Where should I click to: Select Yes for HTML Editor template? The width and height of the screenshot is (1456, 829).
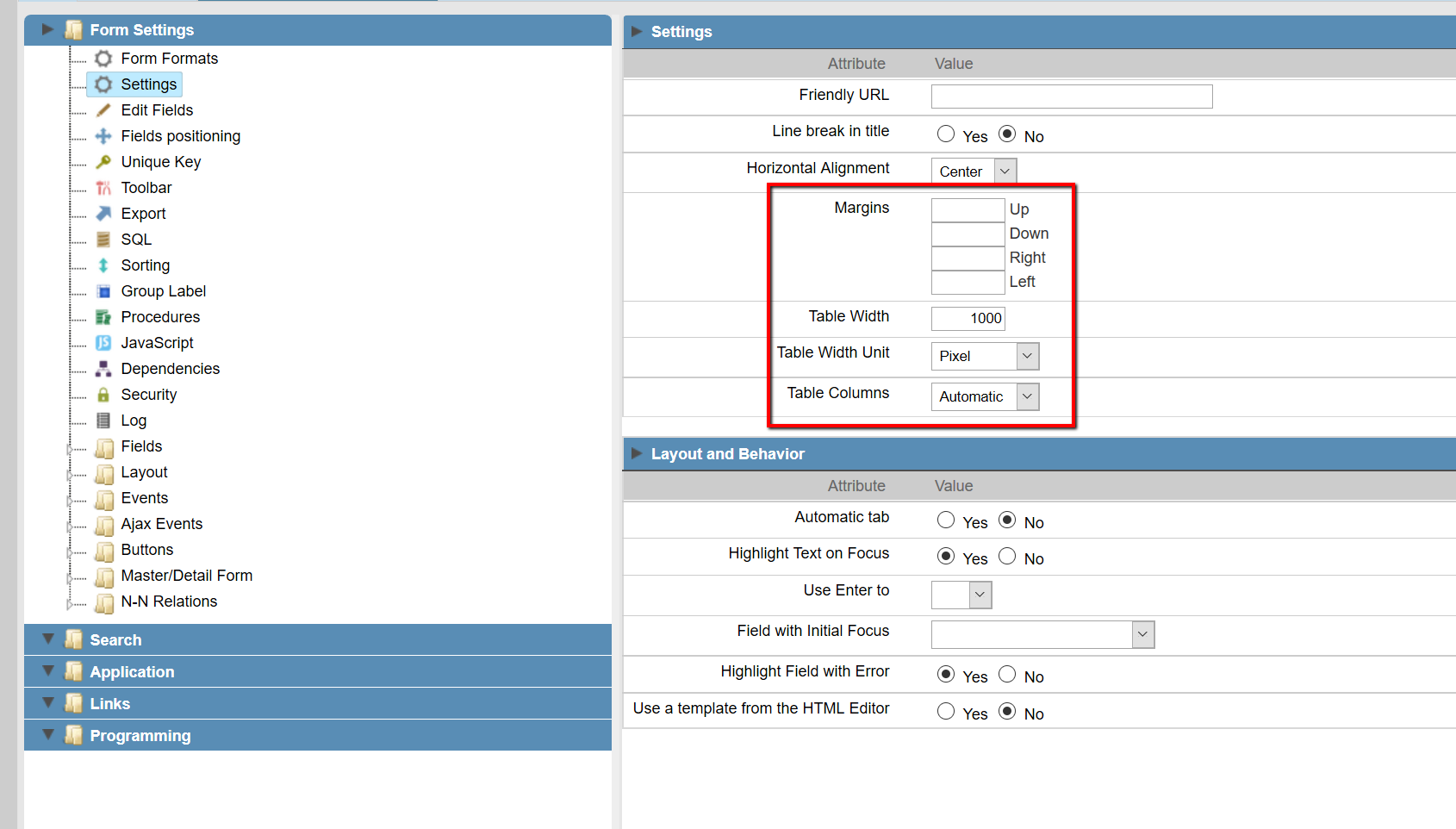pyautogui.click(x=946, y=711)
